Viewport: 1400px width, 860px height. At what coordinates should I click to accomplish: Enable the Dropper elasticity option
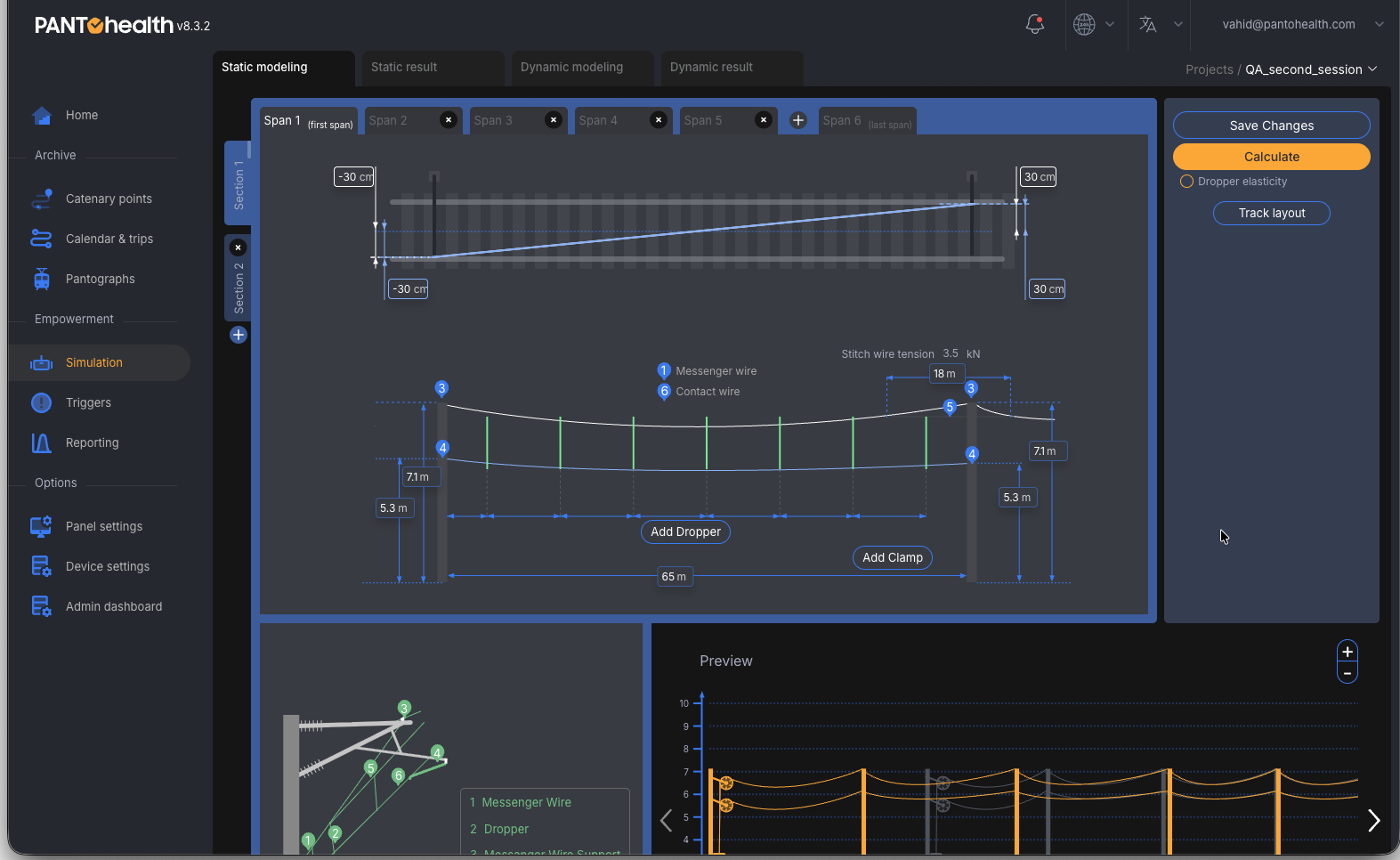pos(1186,182)
